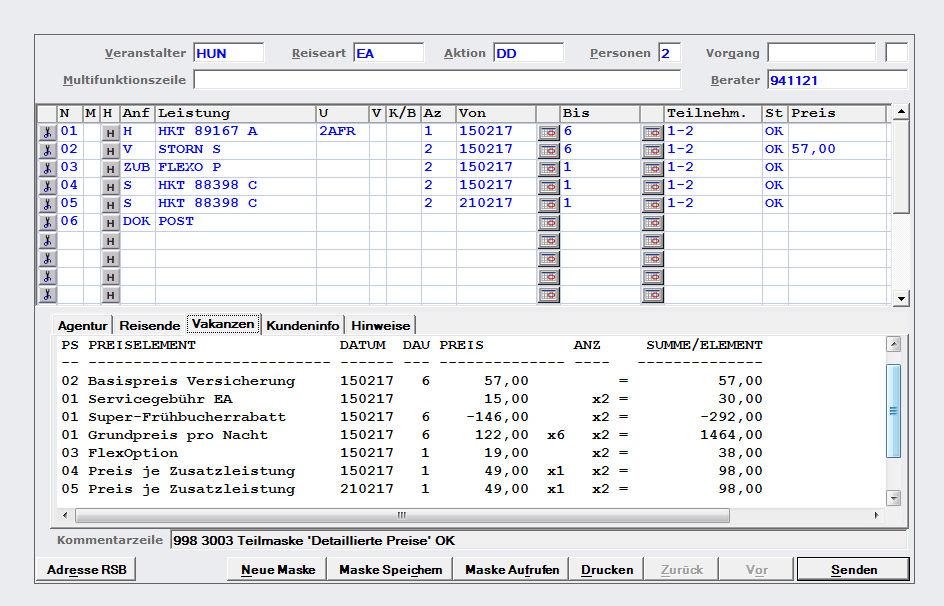Click the scissors icon for row 05
This screenshot has height=606, width=944.
point(47,204)
